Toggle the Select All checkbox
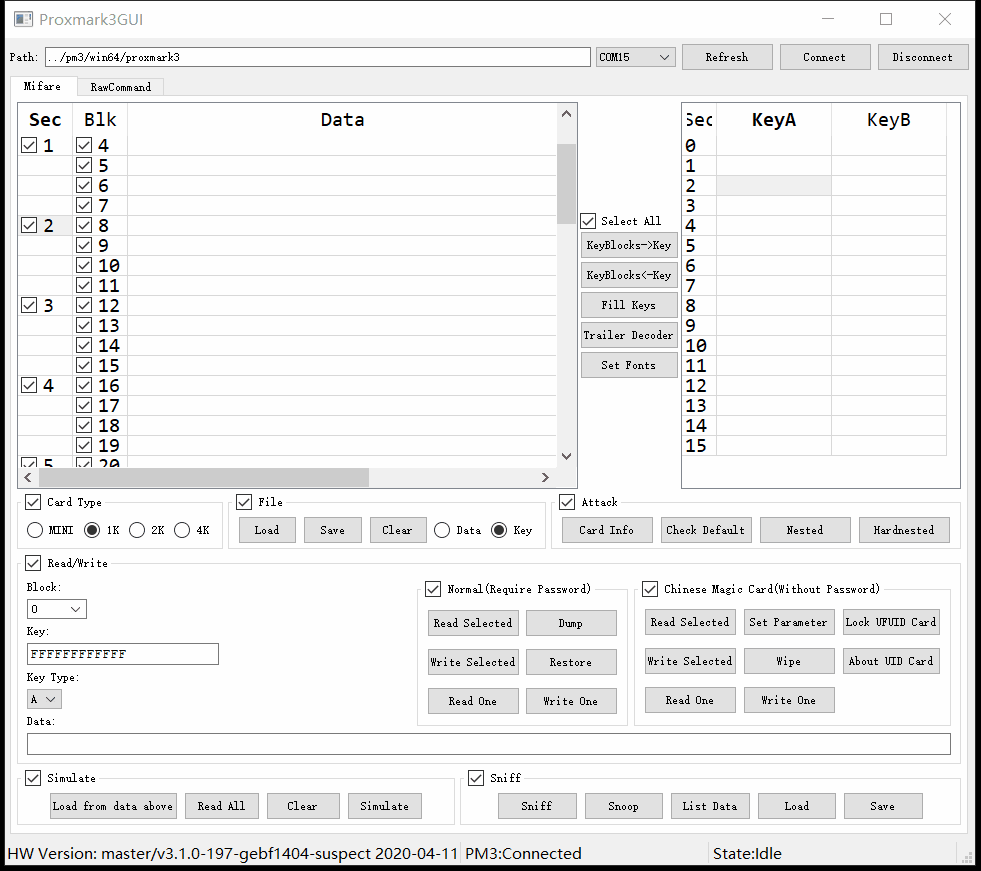The height and width of the screenshot is (871, 981). click(589, 221)
